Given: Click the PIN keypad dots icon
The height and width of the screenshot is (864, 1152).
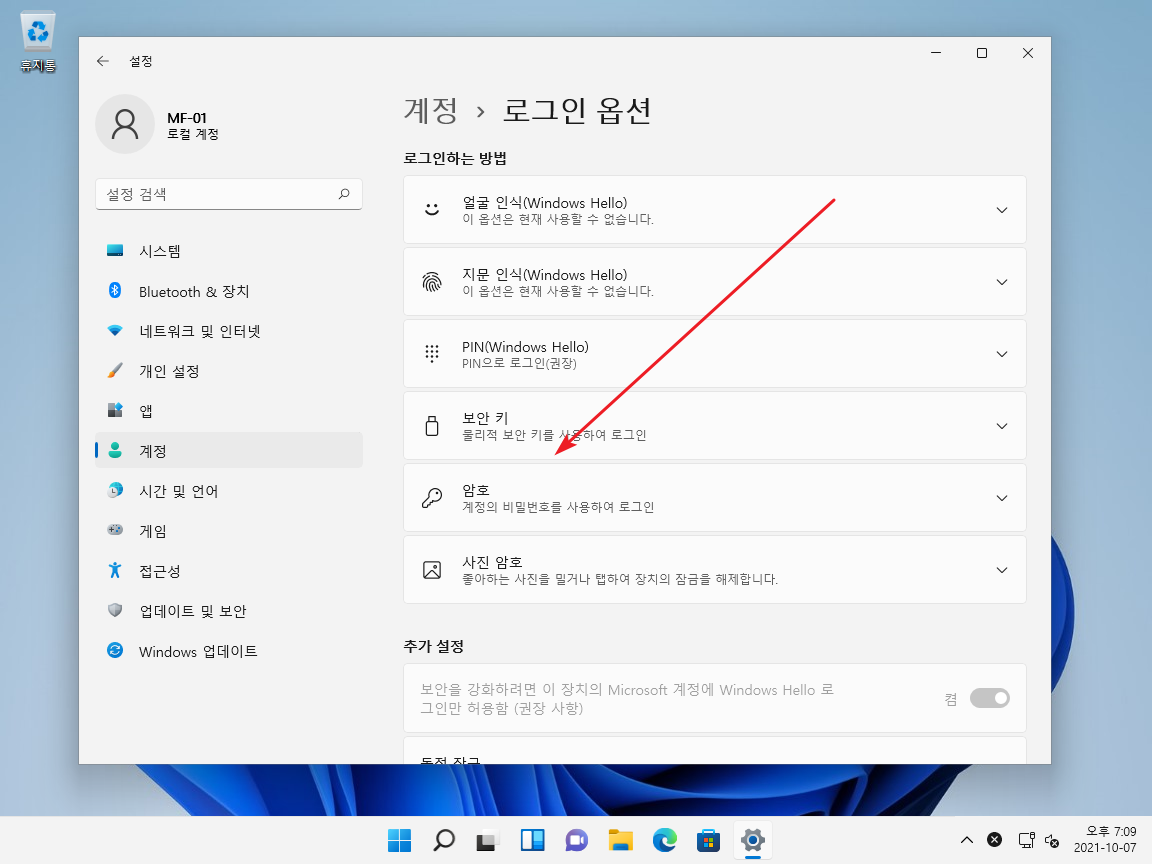Looking at the screenshot, I should point(432,354).
